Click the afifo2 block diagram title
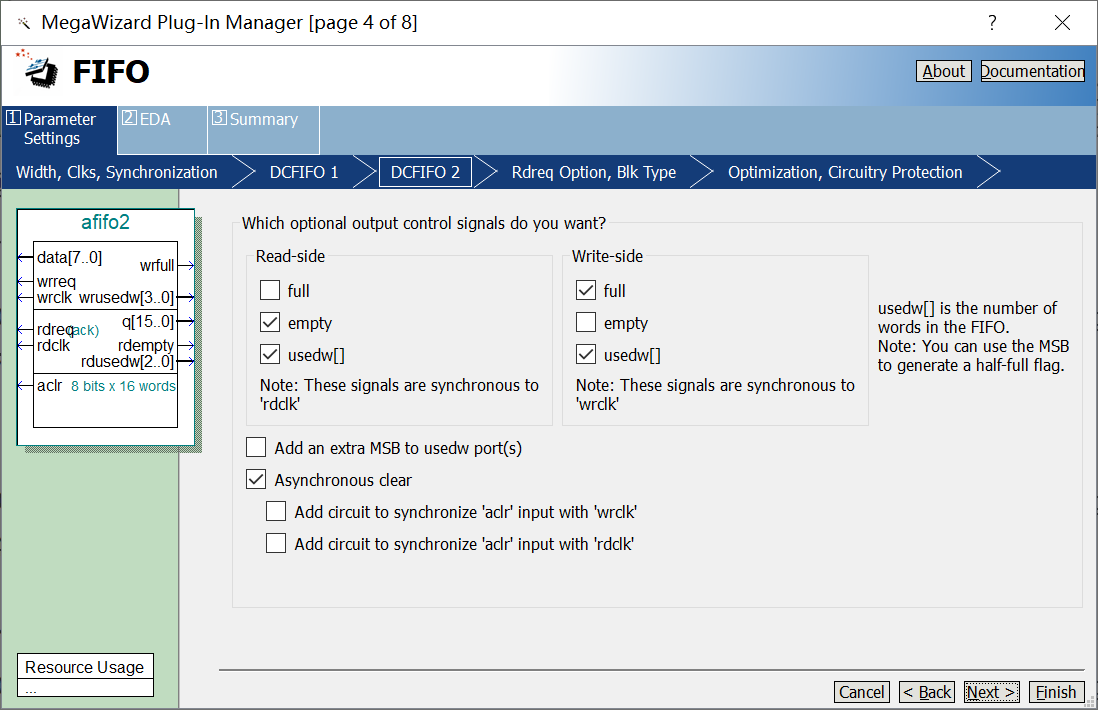 point(106,222)
